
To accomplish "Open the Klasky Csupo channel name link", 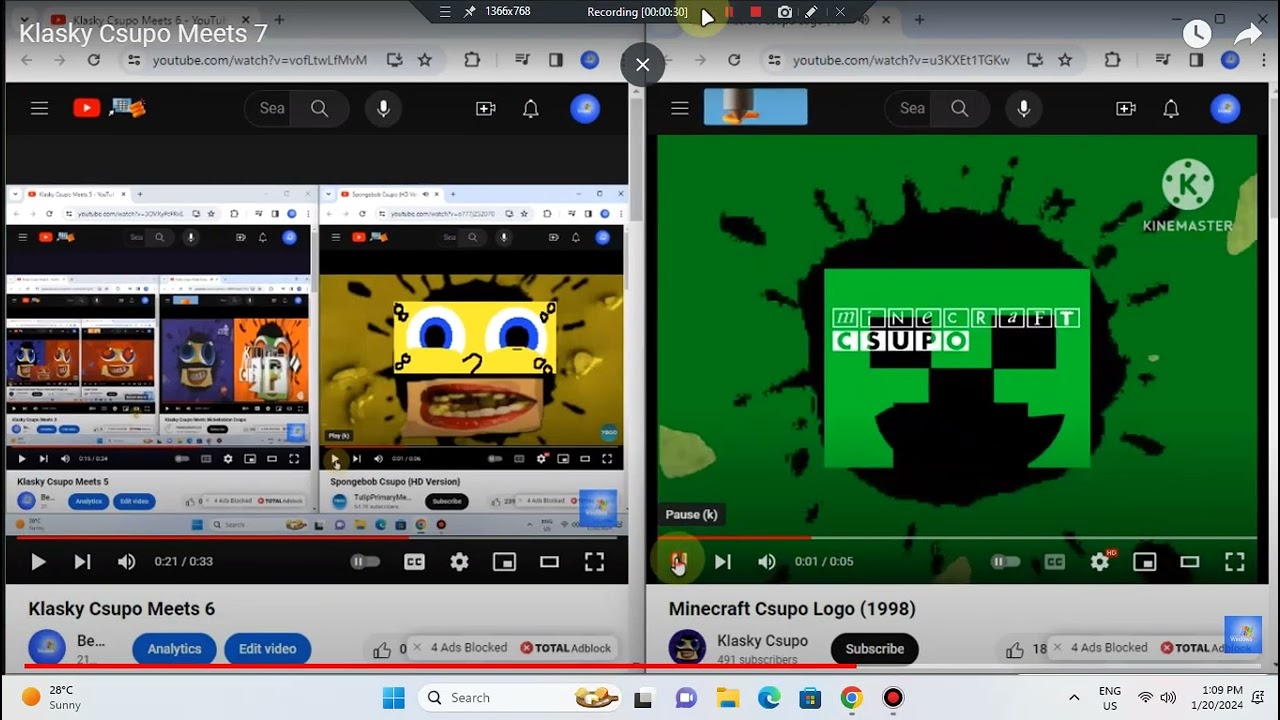I will (762, 640).
